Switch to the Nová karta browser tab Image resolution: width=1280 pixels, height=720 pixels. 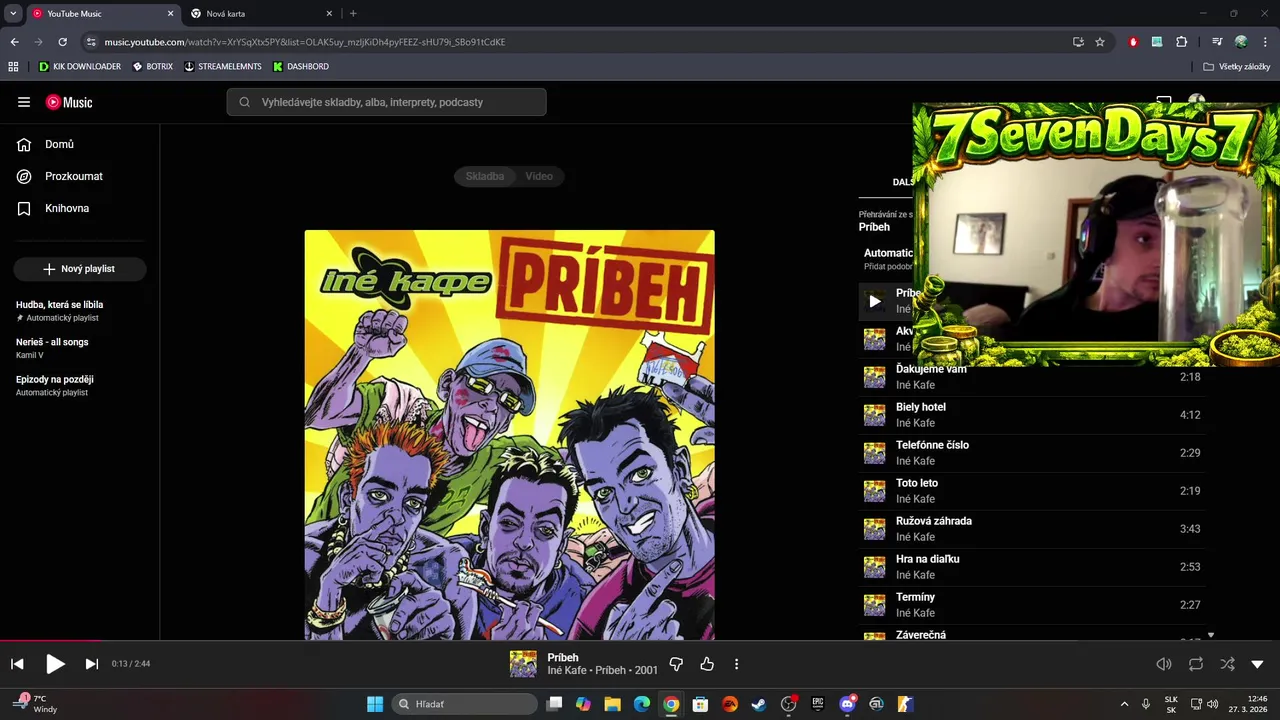click(x=262, y=14)
